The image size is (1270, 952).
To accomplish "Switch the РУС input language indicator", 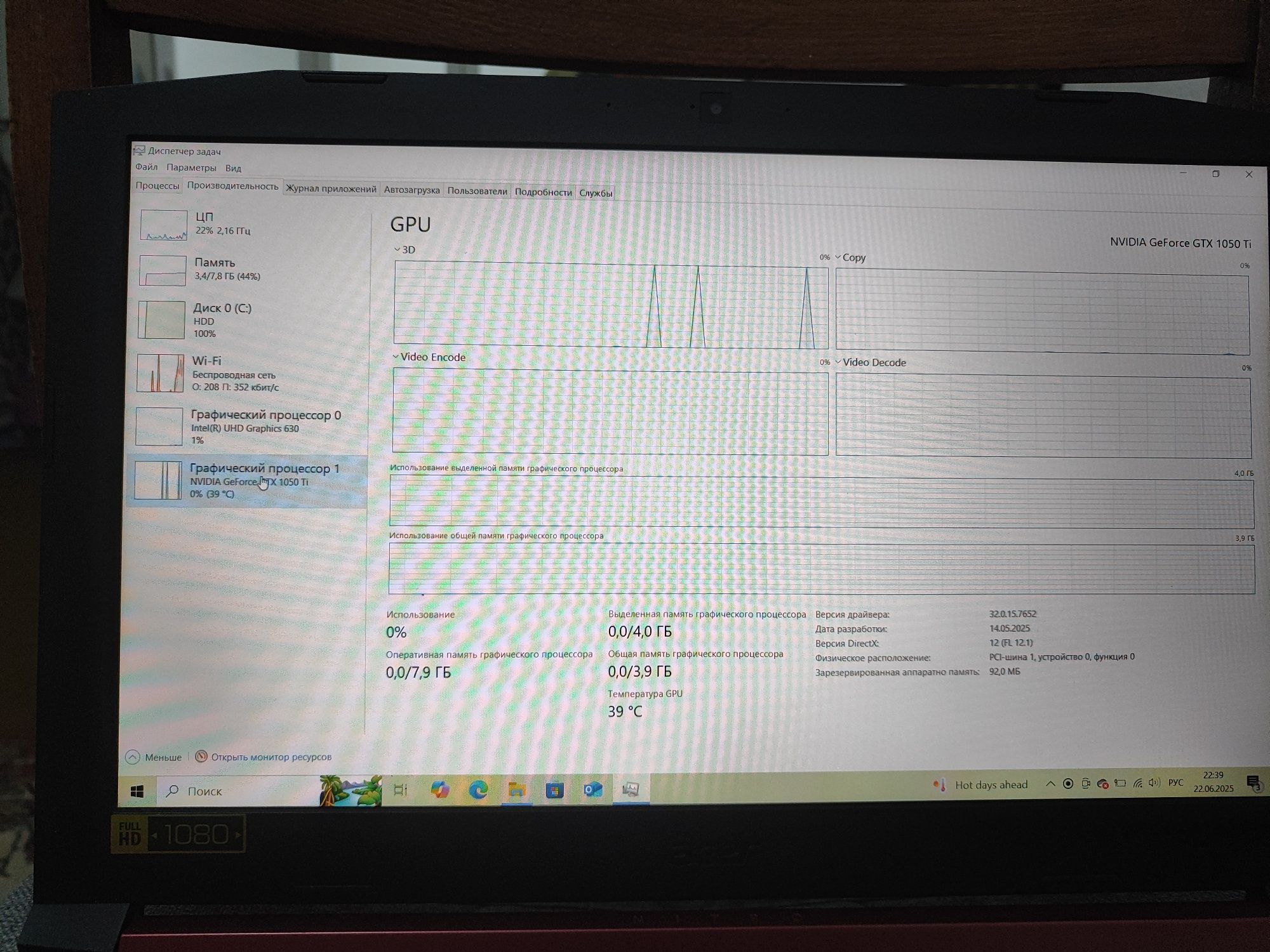I will 1176,783.
